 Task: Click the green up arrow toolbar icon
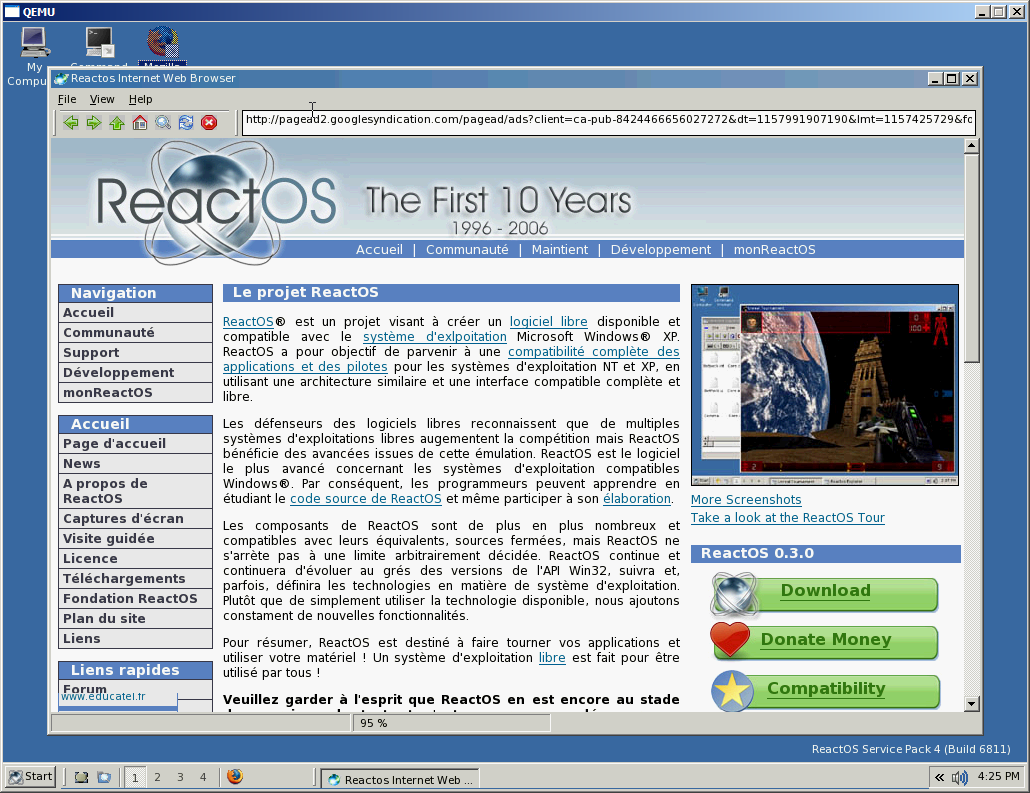coord(117,122)
